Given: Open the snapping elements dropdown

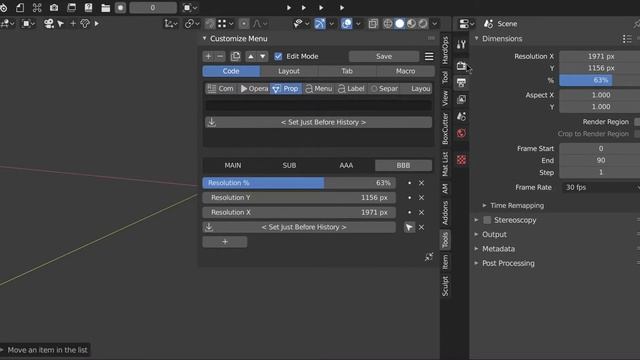Looking at the screenshot, I should (225, 24).
